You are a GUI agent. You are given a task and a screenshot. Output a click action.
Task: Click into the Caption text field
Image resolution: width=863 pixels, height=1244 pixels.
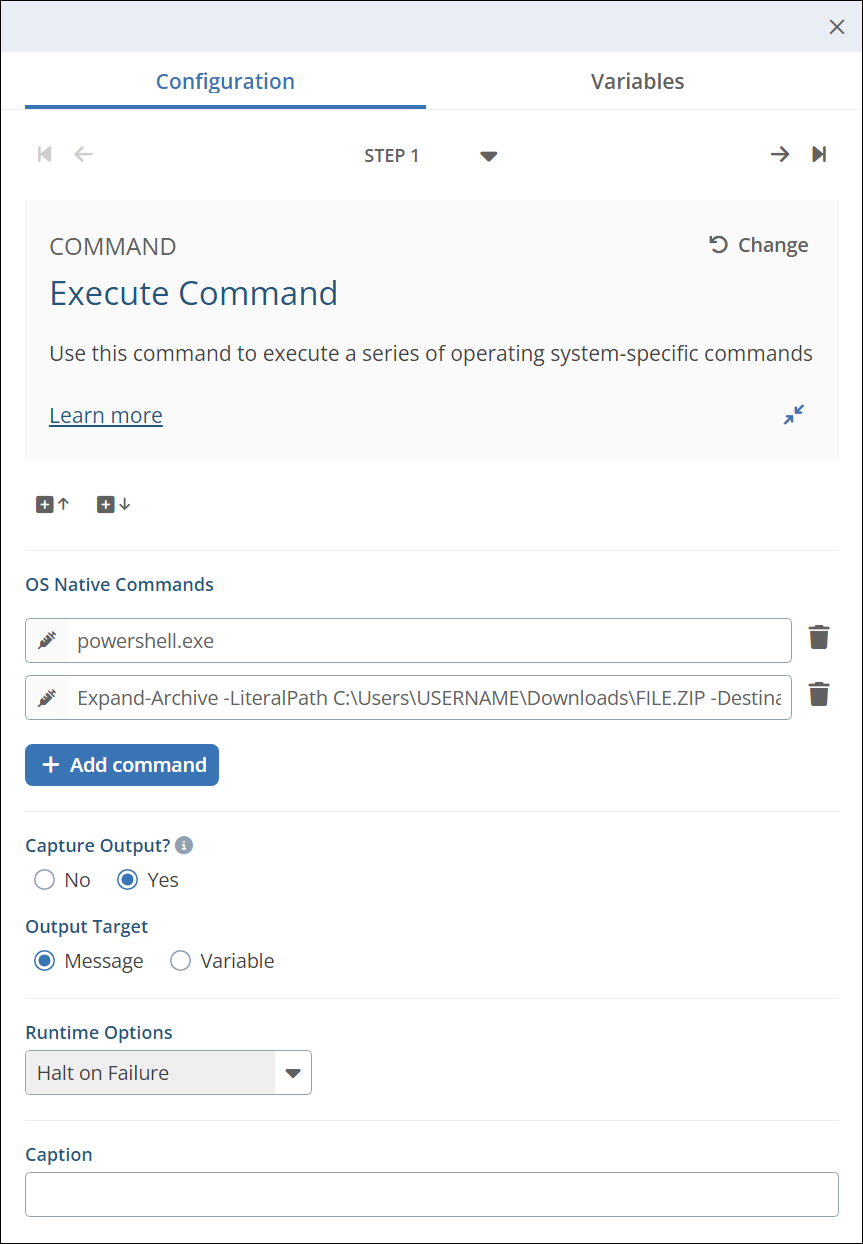click(431, 1194)
